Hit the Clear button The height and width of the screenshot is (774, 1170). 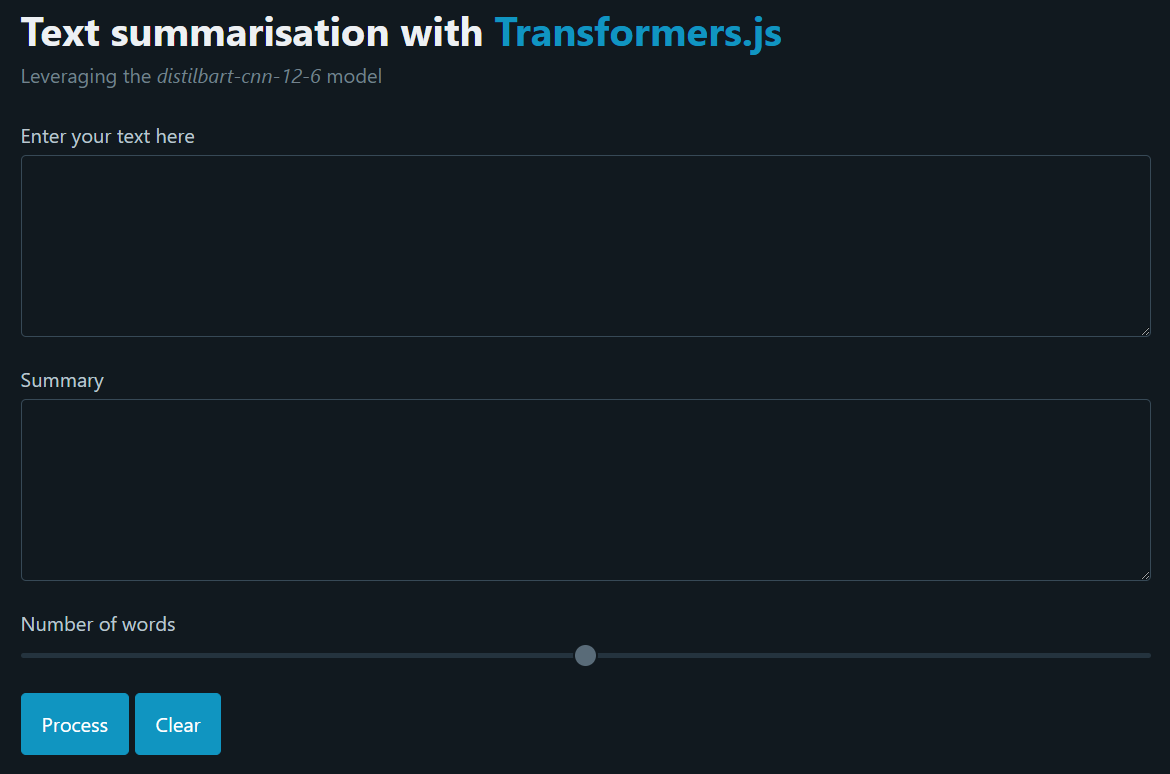tap(178, 724)
